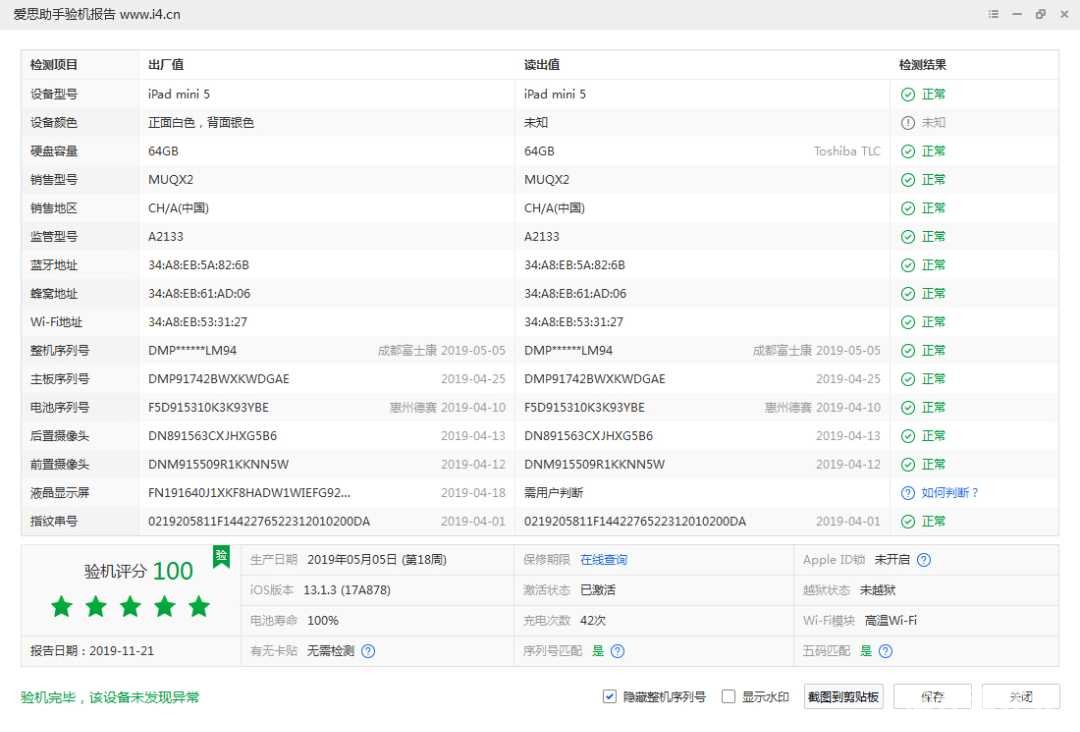This screenshot has height=732, width=1080.
Task: Click the green check icon in 电池序列号 row
Action: point(908,408)
